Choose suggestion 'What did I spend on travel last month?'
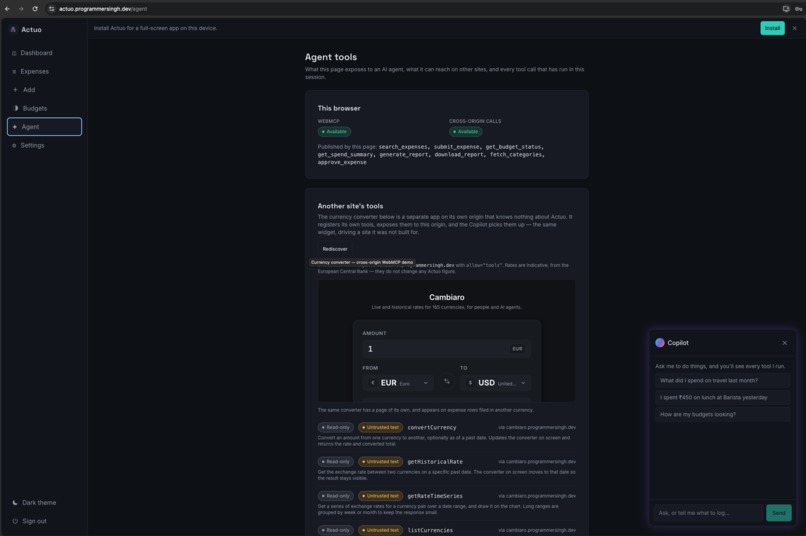Viewport: 806px width, 536px height. click(x=722, y=381)
